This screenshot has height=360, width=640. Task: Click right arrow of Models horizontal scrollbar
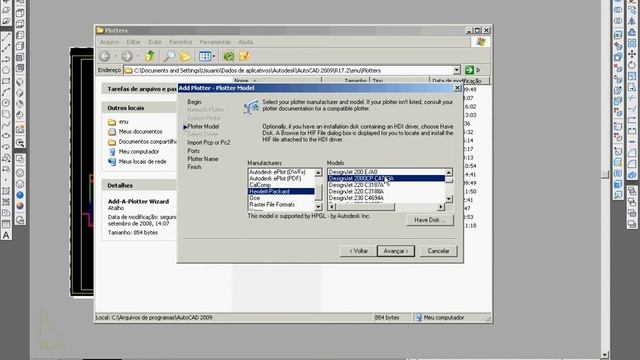(441, 207)
